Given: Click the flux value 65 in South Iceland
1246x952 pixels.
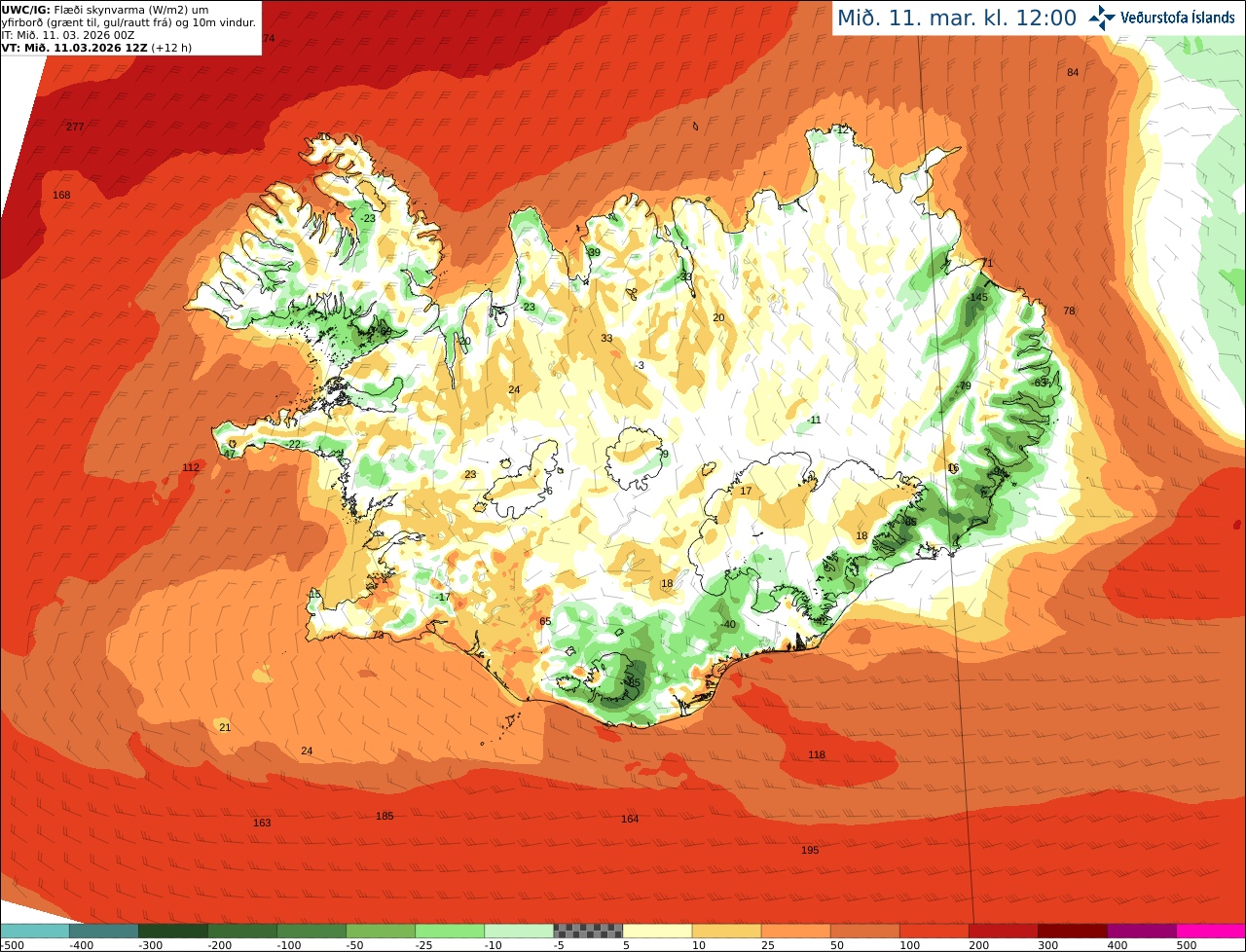Looking at the screenshot, I should pyautogui.click(x=545, y=622).
